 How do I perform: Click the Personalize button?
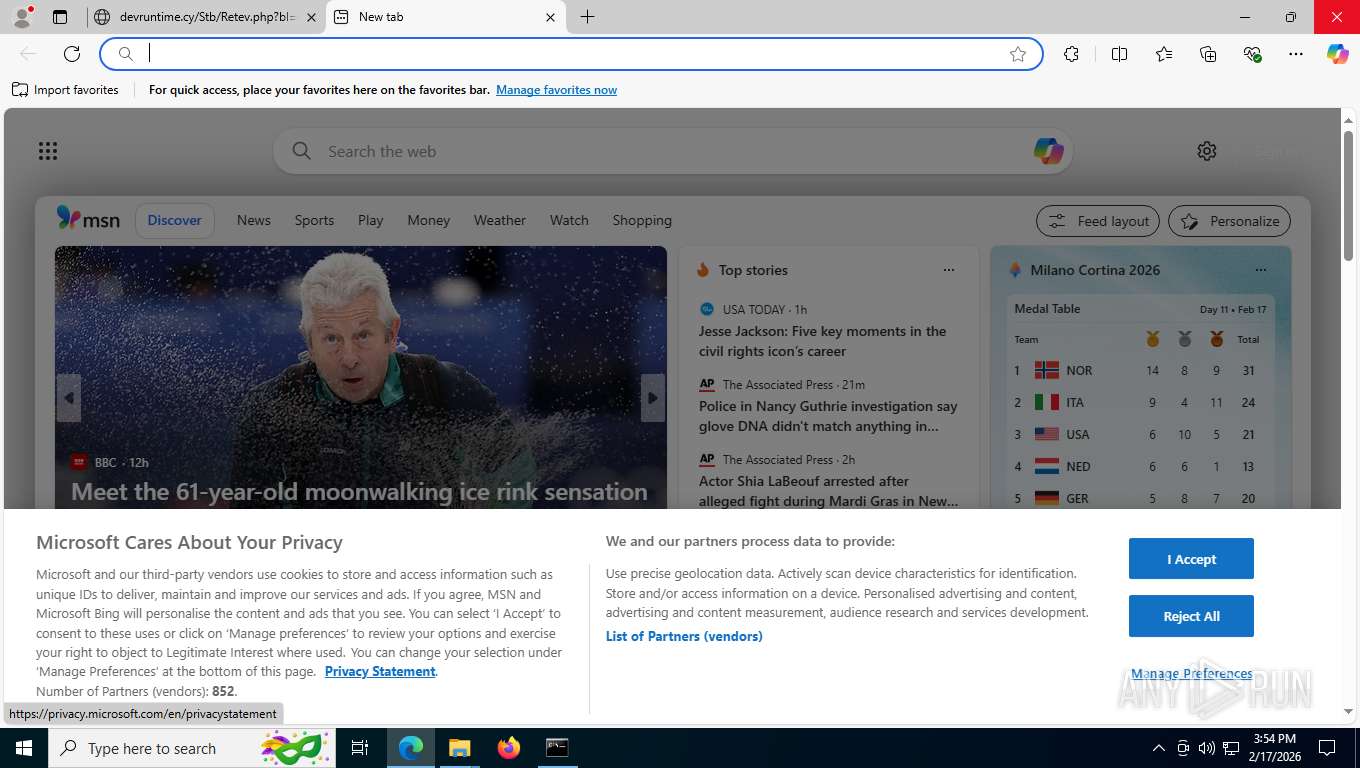tap(1229, 221)
